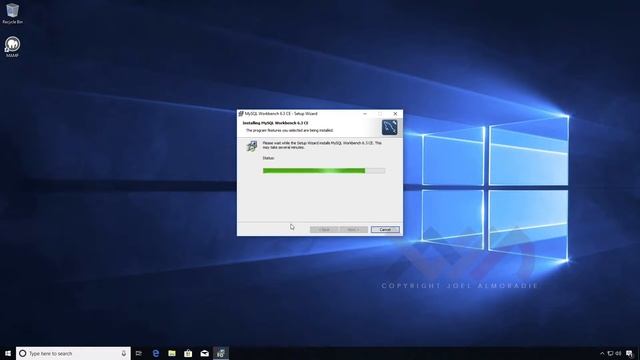The image size is (640, 360).
Task: Open File Explorer from the taskbar
Action: click(x=172, y=353)
